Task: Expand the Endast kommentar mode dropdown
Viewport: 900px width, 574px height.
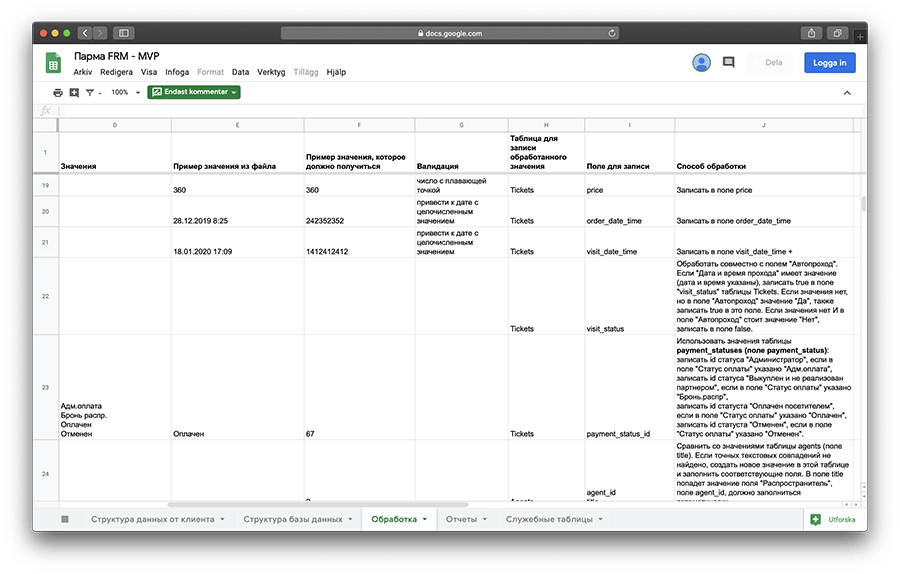Action: point(194,92)
